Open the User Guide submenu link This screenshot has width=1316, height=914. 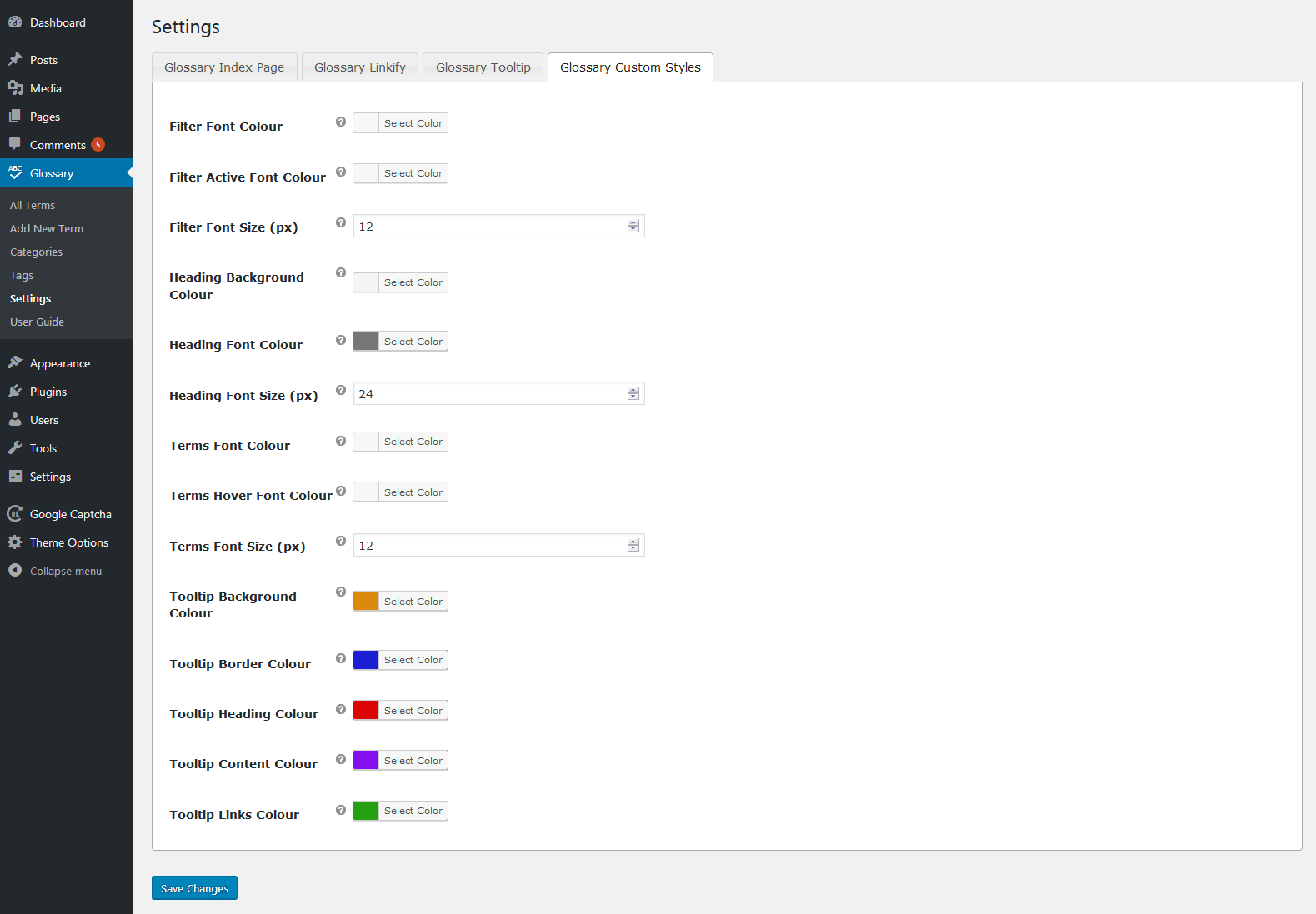(x=37, y=322)
